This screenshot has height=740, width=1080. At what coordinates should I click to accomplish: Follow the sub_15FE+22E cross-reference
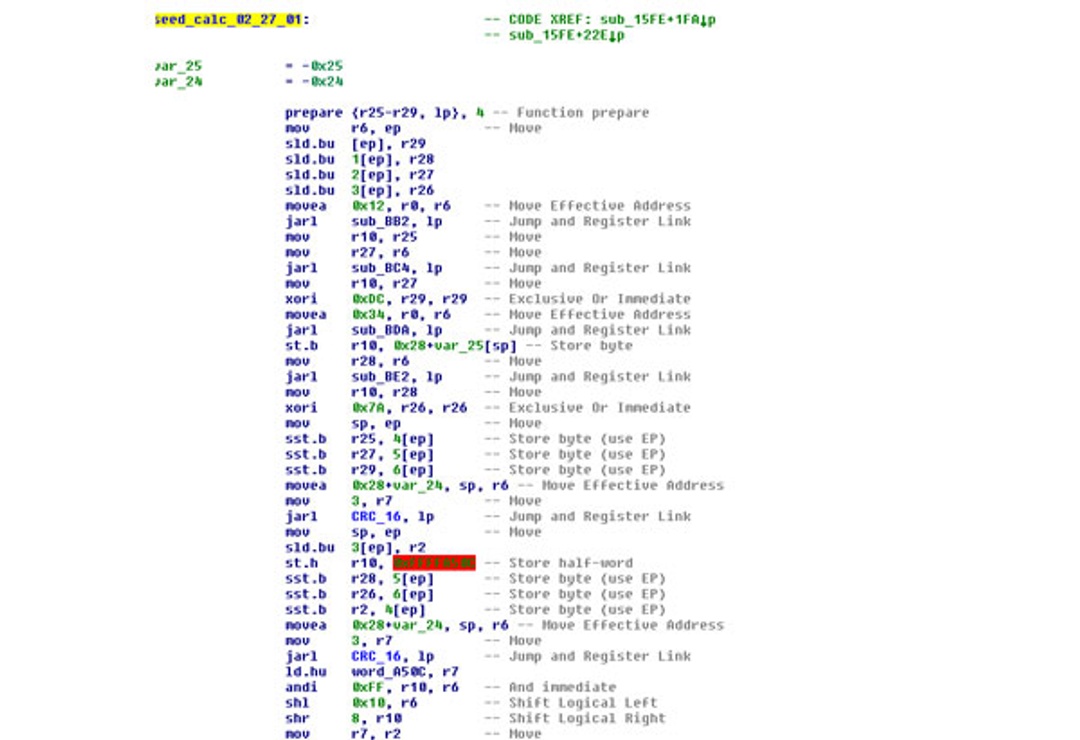pos(567,36)
